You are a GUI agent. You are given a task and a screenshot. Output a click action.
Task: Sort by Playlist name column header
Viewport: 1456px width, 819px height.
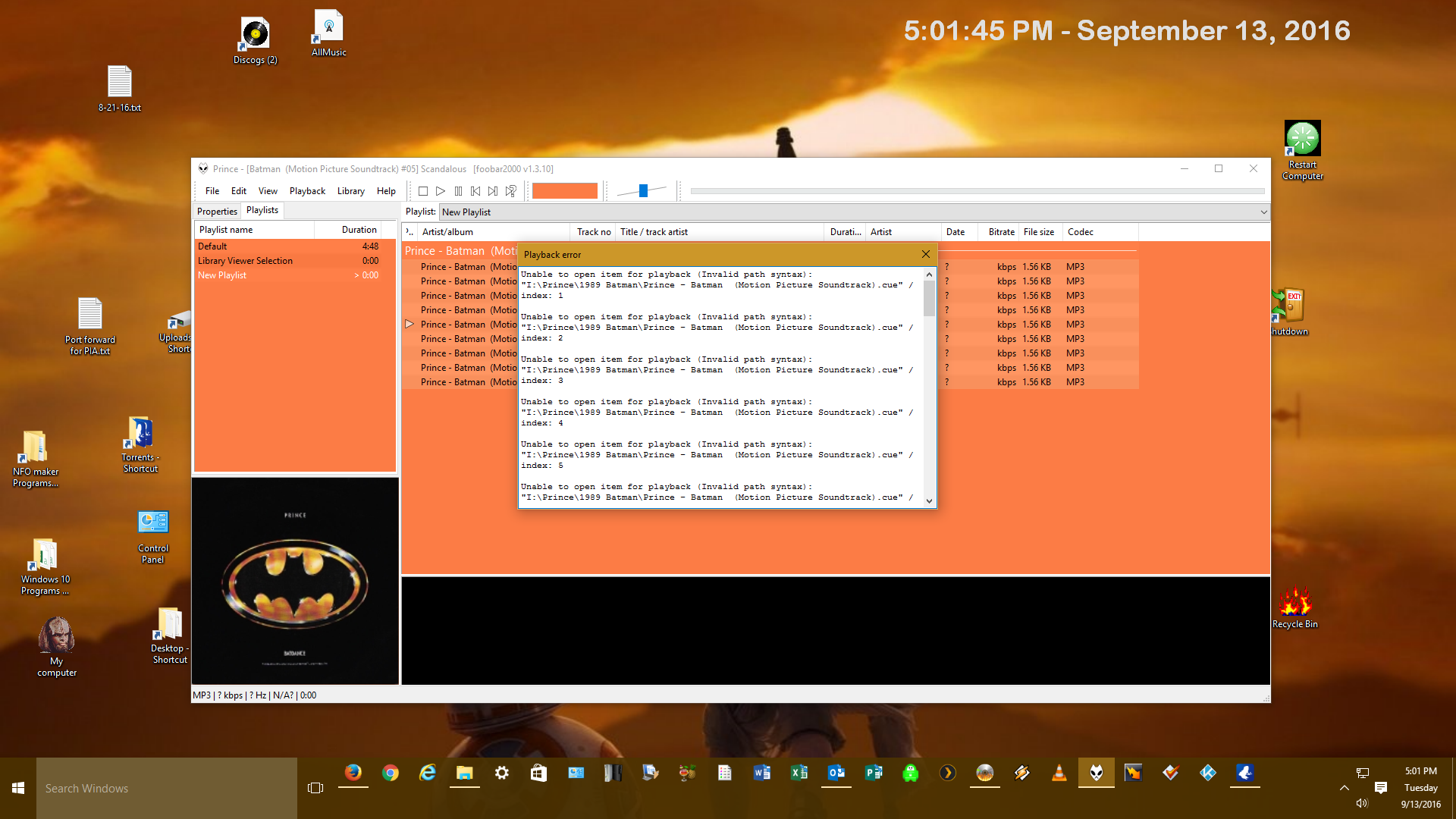coord(254,230)
